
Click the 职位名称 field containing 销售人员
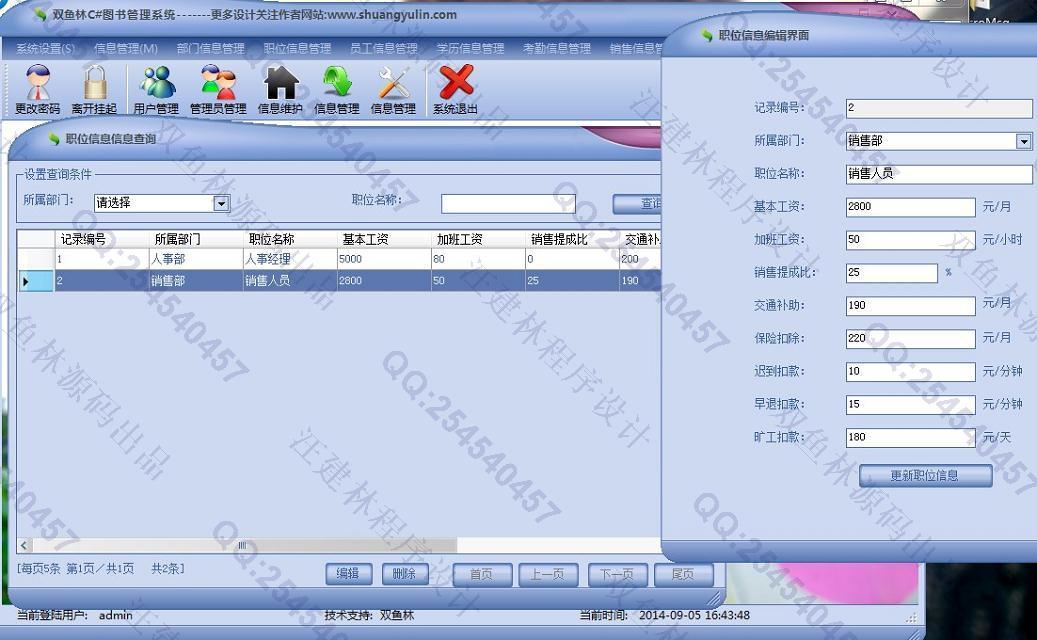(939, 174)
